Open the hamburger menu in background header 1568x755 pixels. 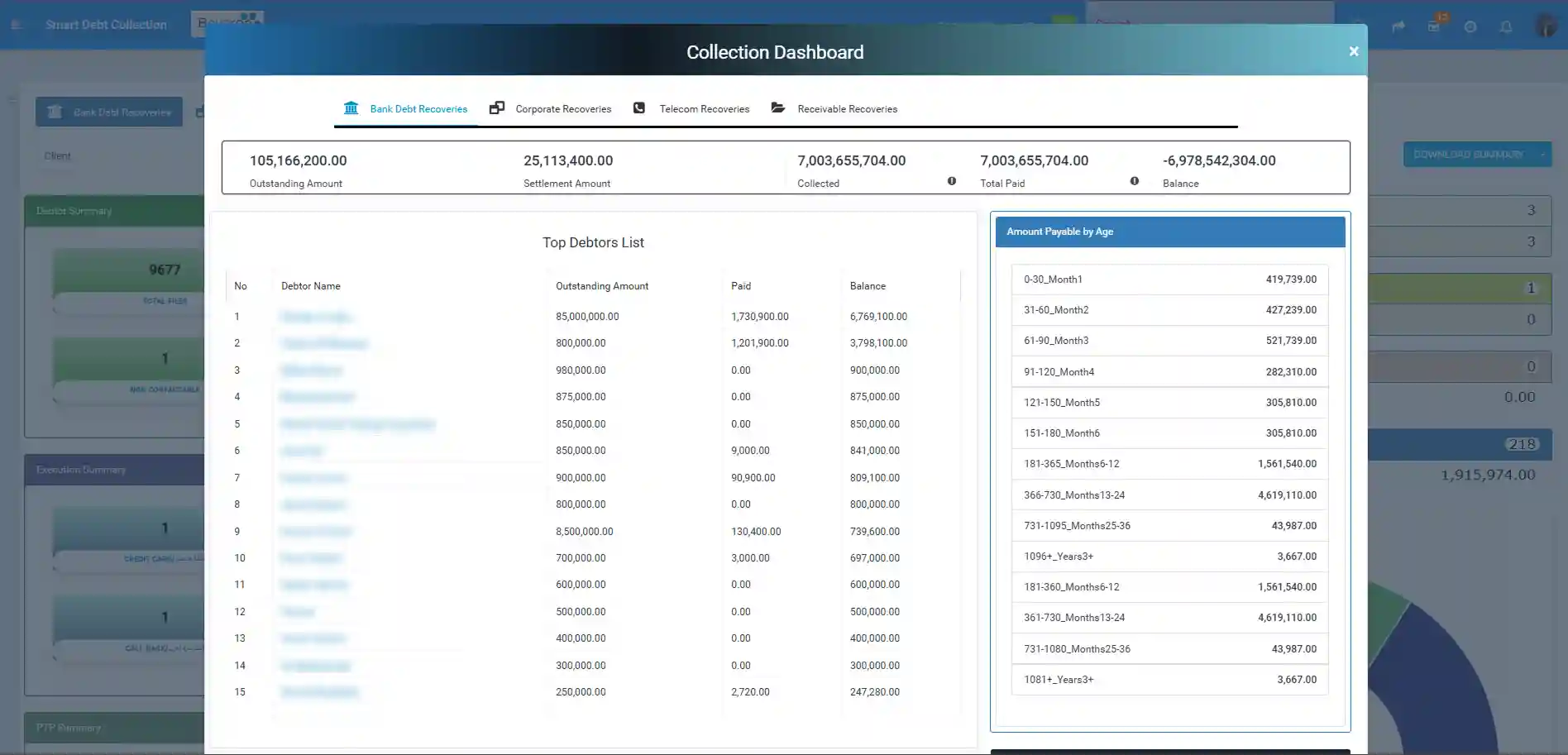point(16,25)
